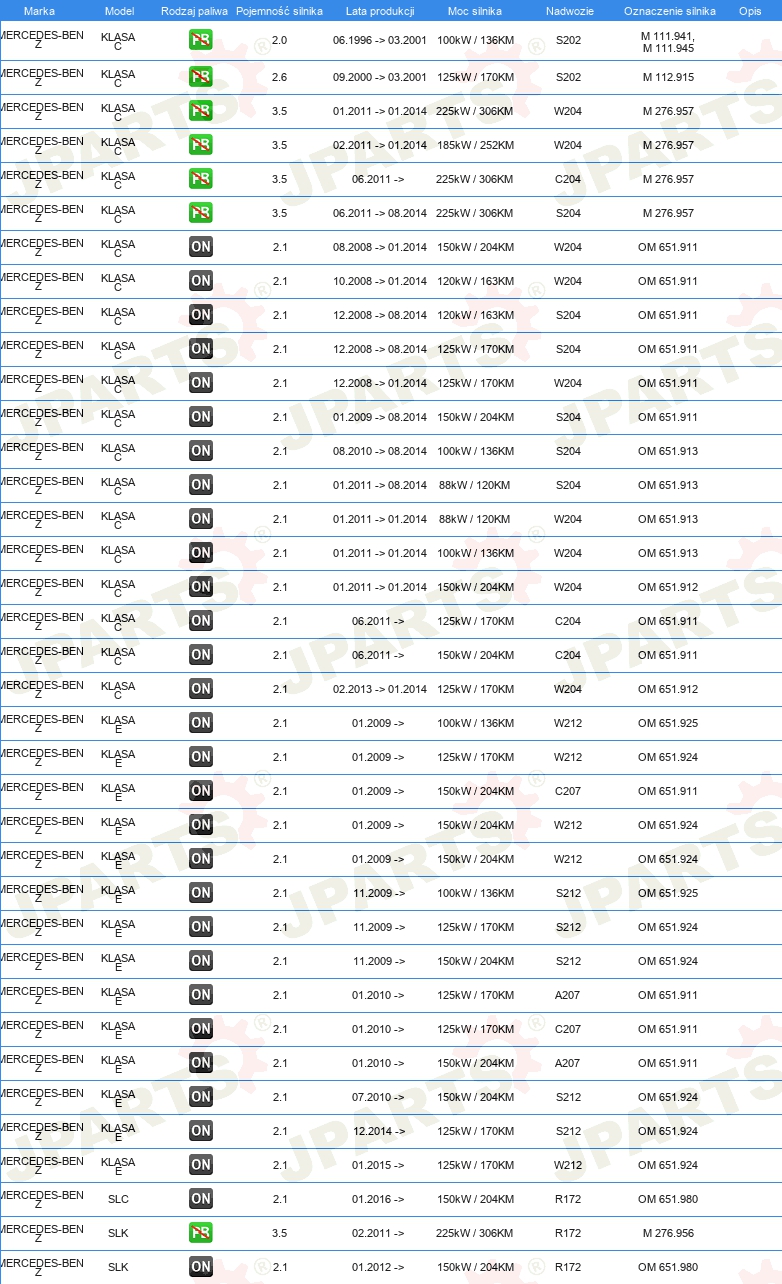Select the SLC model cell
782x1284 pixels.
(118, 1199)
